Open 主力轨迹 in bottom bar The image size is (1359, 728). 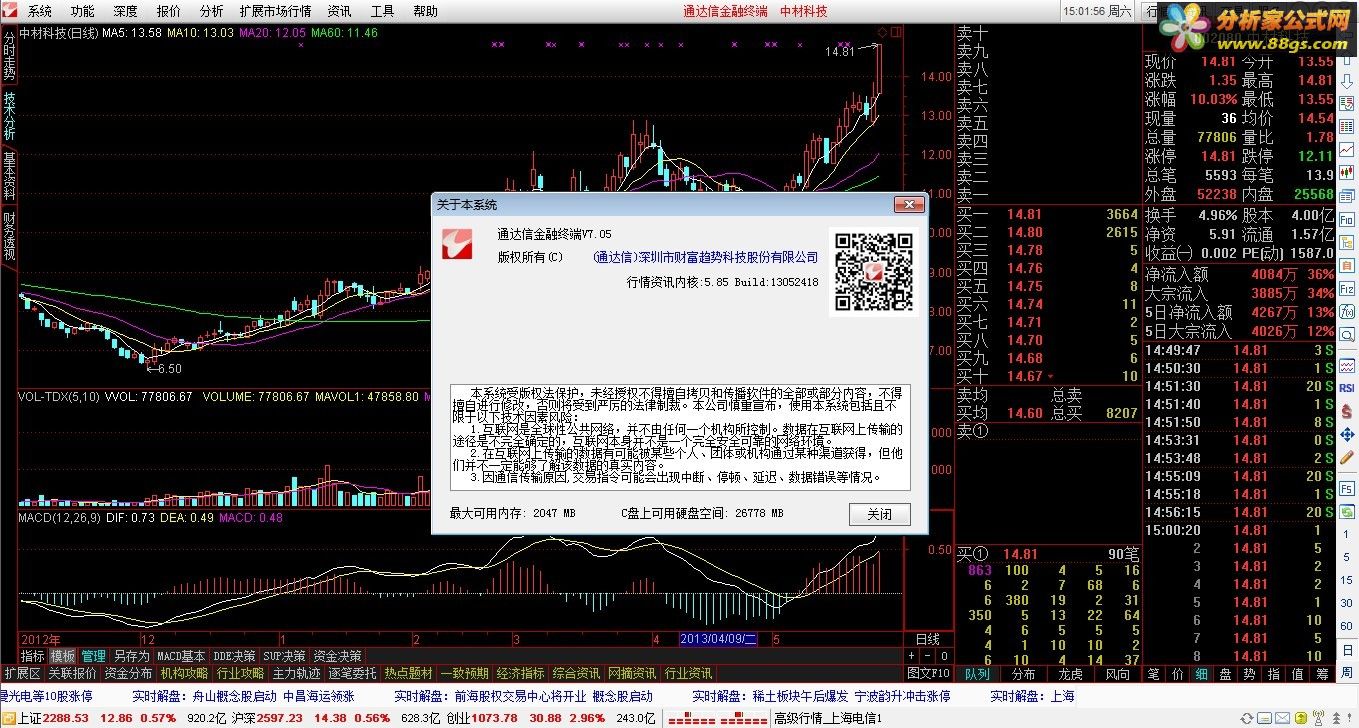[x=296, y=673]
